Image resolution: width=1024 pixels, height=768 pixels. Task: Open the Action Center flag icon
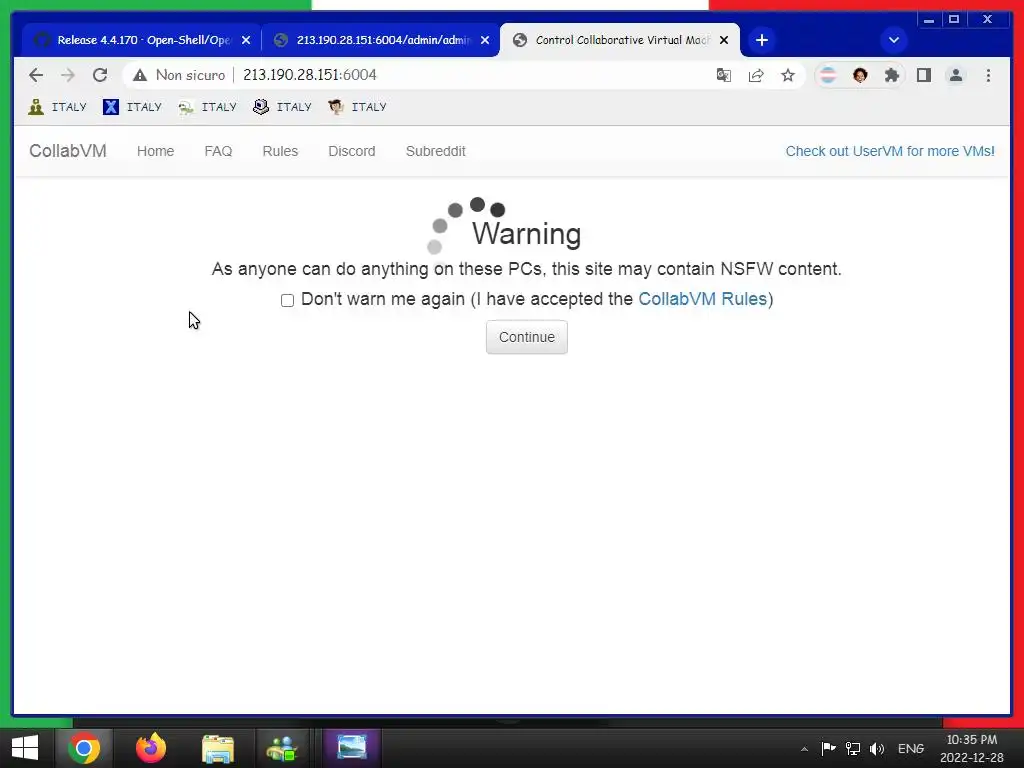[828, 748]
